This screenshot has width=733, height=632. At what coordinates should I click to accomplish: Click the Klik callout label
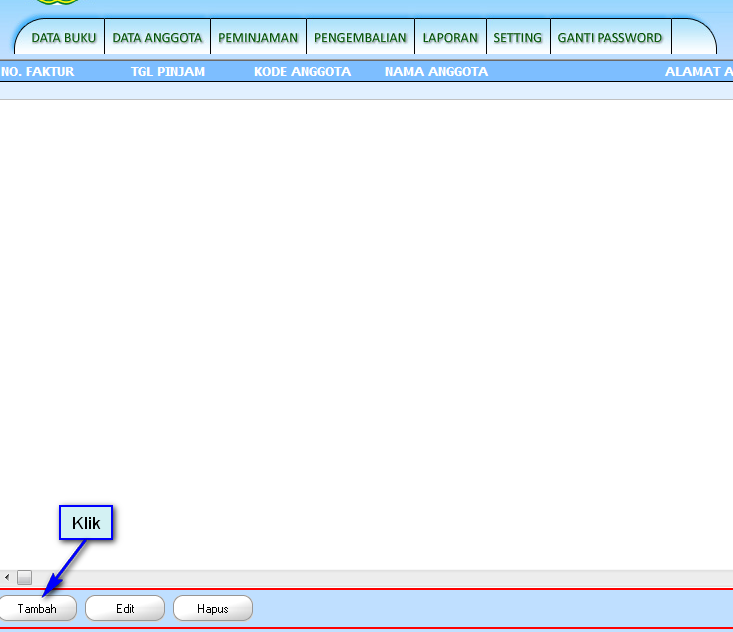(x=86, y=523)
